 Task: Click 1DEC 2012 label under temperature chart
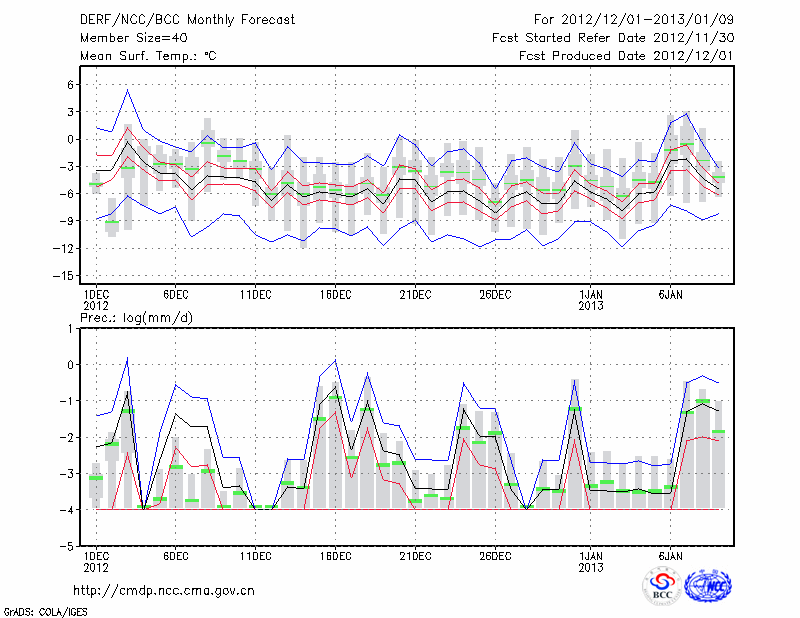tap(96, 299)
